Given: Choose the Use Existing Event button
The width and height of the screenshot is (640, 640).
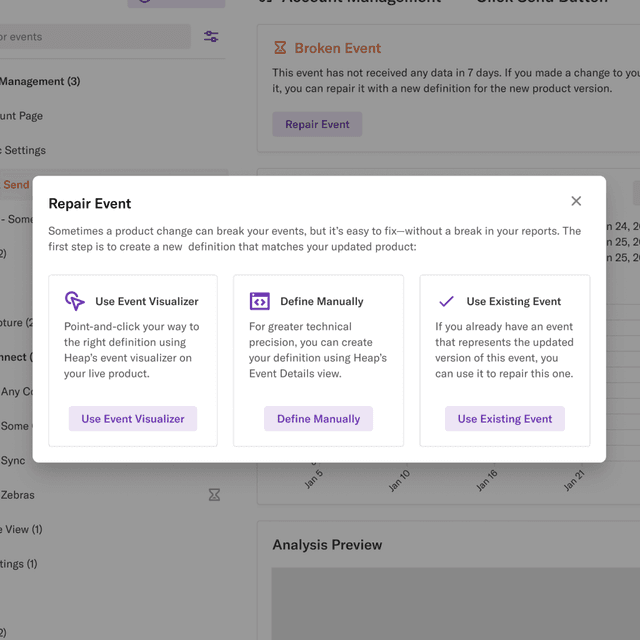Looking at the screenshot, I should point(505,419).
